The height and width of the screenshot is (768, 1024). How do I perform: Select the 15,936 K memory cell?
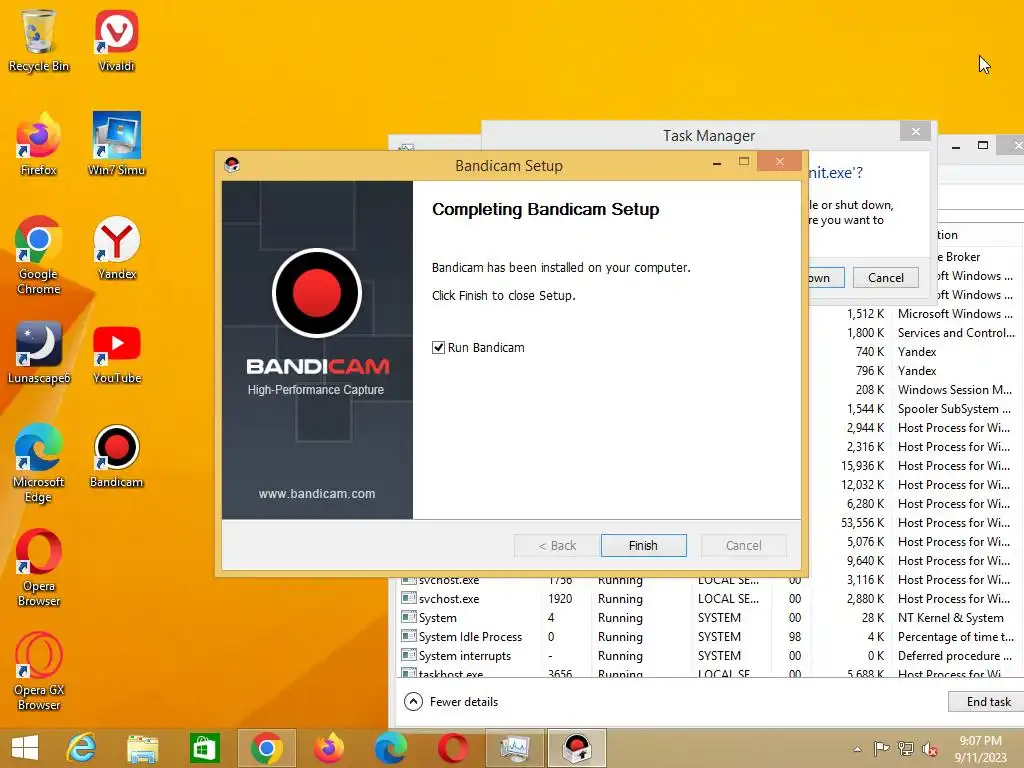[x=862, y=466]
